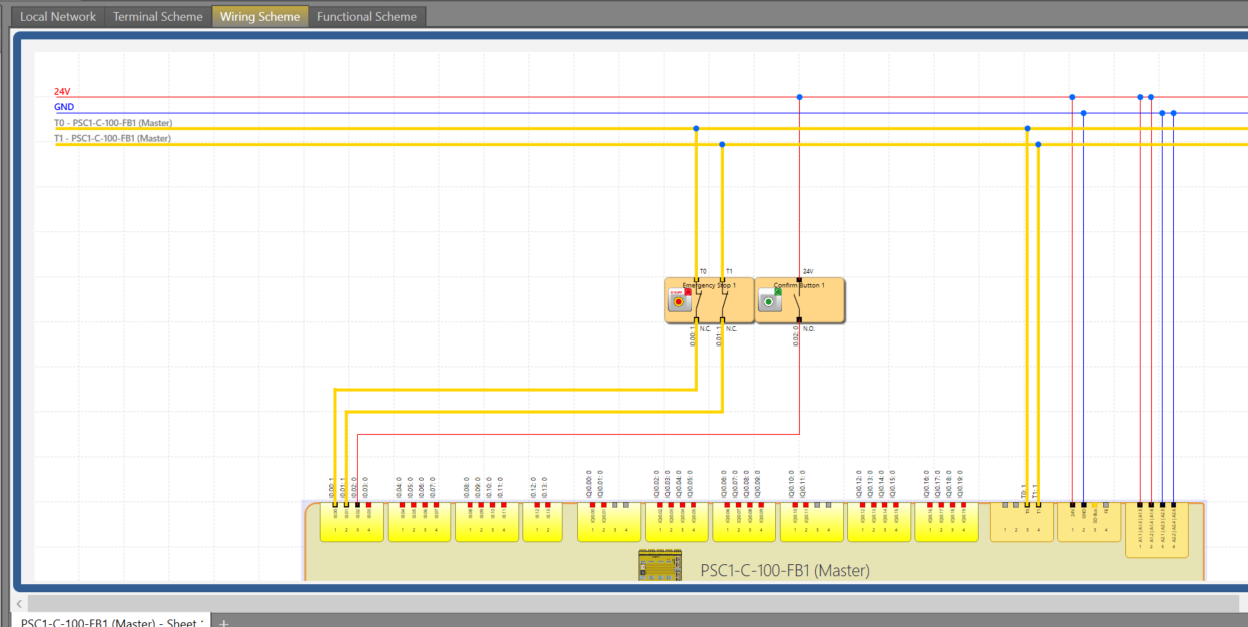This screenshot has width=1248, height=627.
Task: Click the Emergency Stop T0 top connector pin
Action: [x=696, y=280]
